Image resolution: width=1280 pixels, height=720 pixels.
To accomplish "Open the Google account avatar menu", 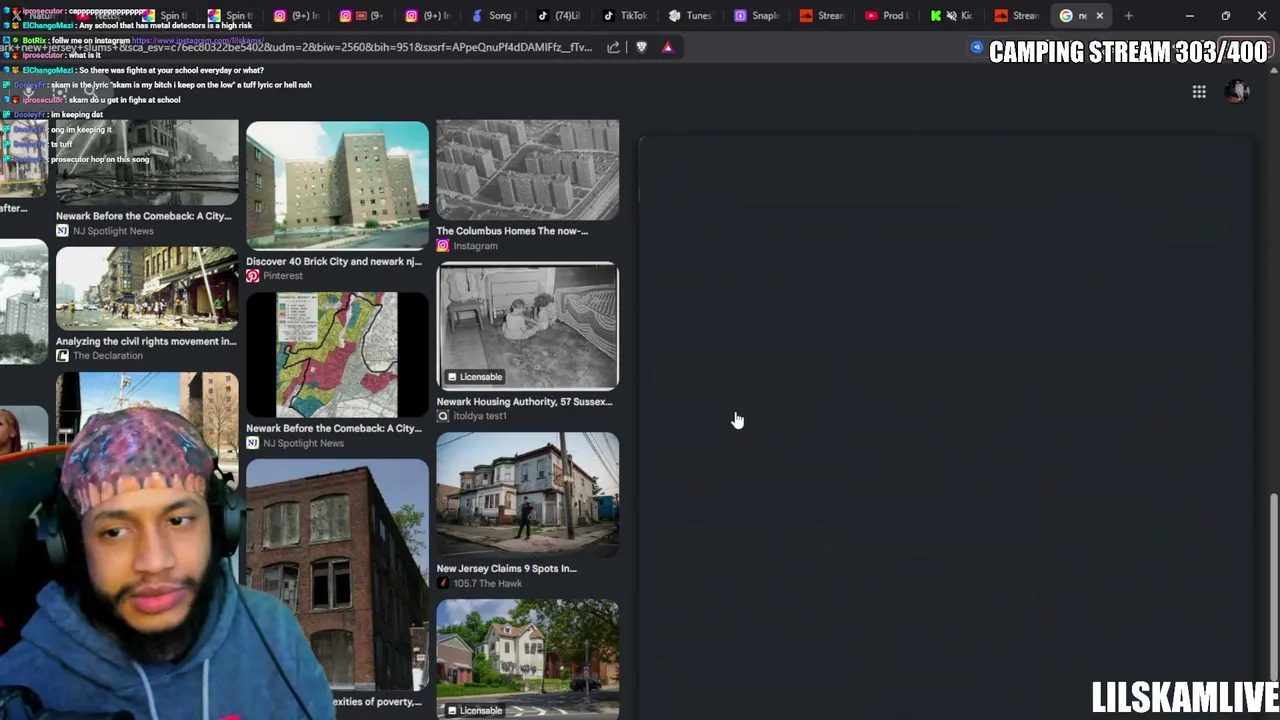I will [1238, 92].
